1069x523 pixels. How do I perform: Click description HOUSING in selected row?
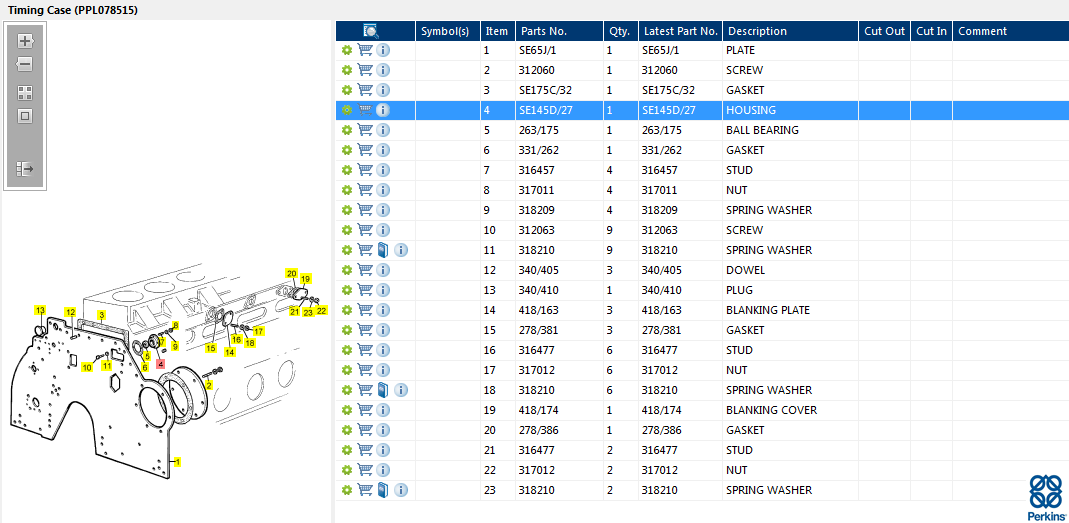click(x=751, y=110)
